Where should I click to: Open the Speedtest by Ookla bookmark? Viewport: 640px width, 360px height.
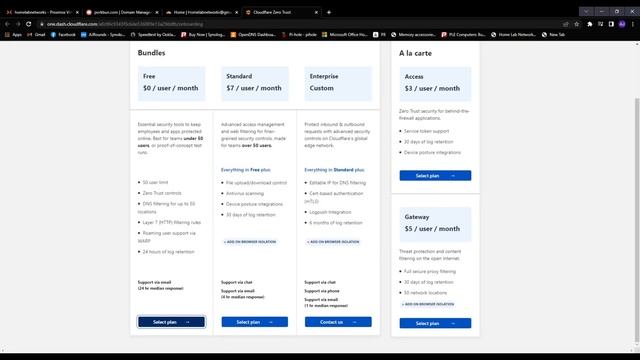click(x=153, y=35)
